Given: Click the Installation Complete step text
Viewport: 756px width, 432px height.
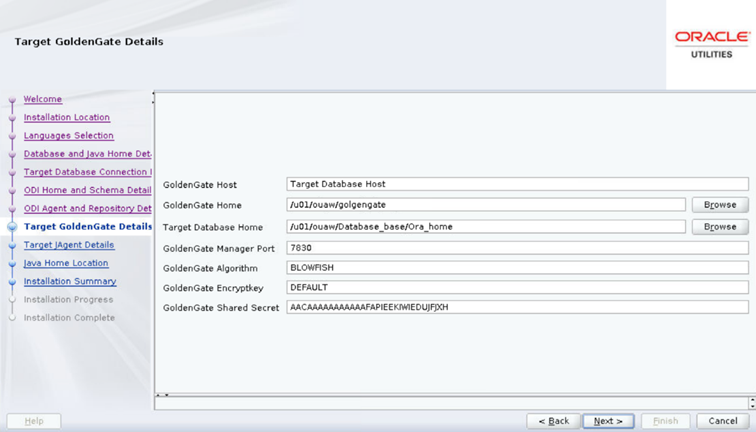Looking at the screenshot, I should (x=69, y=318).
